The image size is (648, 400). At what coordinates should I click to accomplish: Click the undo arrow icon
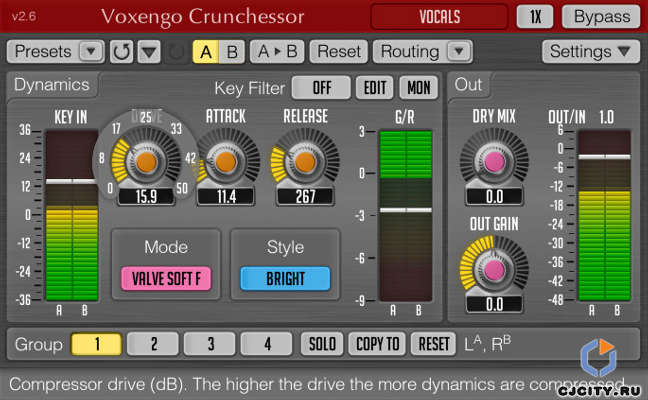(x=122, y=52)
